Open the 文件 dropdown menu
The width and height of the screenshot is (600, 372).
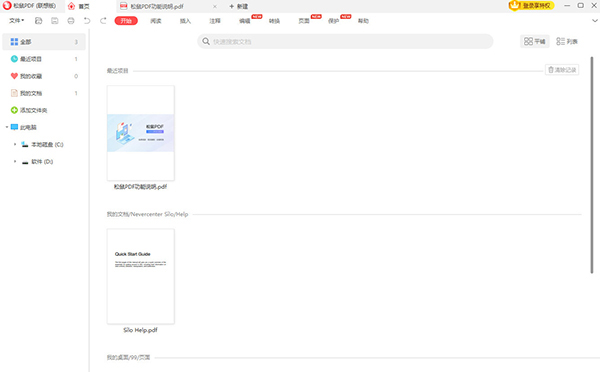coord(16,21)
